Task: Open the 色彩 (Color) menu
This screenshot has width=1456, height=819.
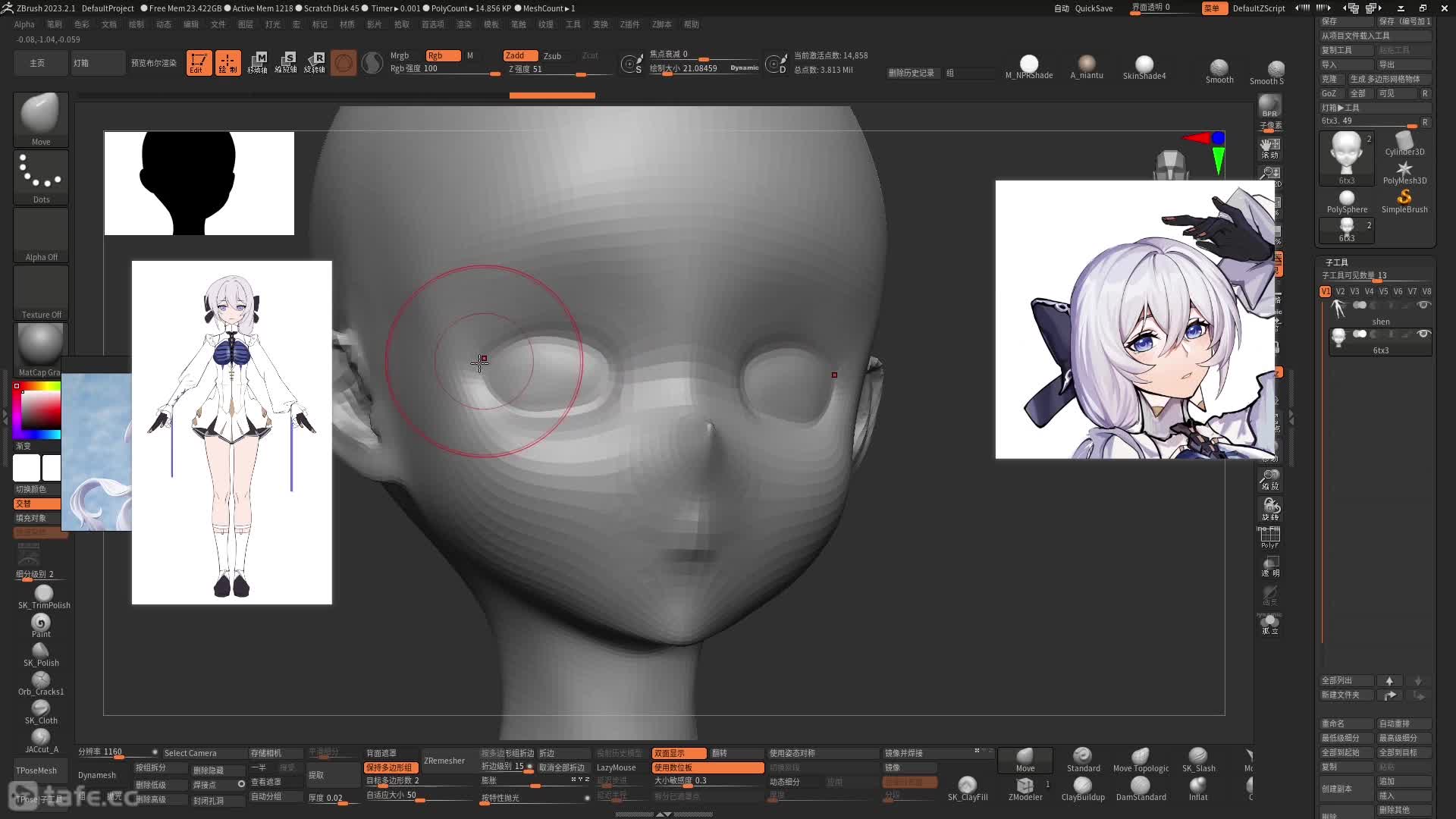Action: coord(82,24)
